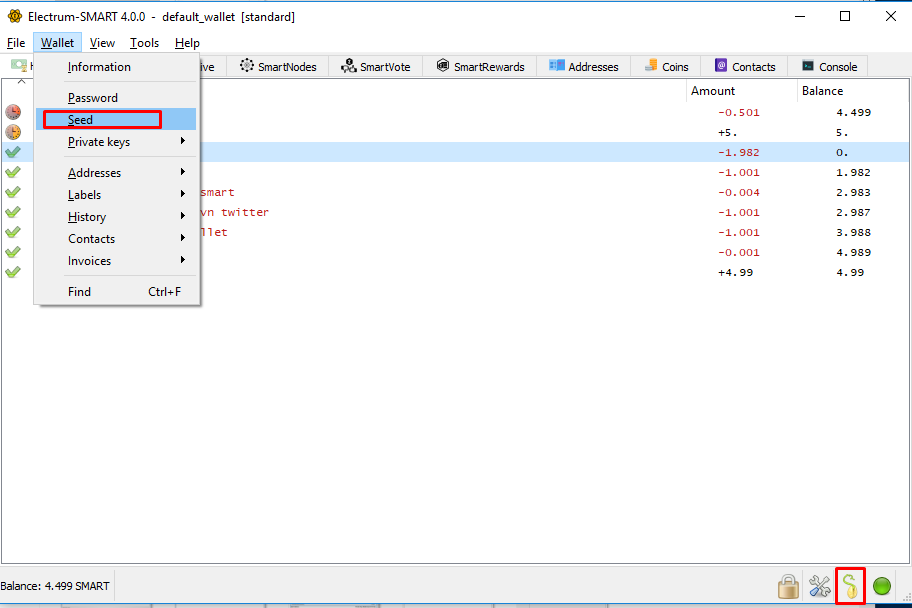Switch to the SmartNodes tab
Viewport: 912px width, 608px height.
pyautogui.click(x=278, y=66)
